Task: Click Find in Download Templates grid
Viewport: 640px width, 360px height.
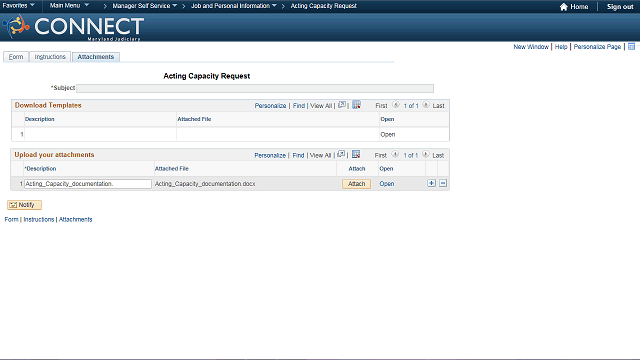Action: point(299,106)
